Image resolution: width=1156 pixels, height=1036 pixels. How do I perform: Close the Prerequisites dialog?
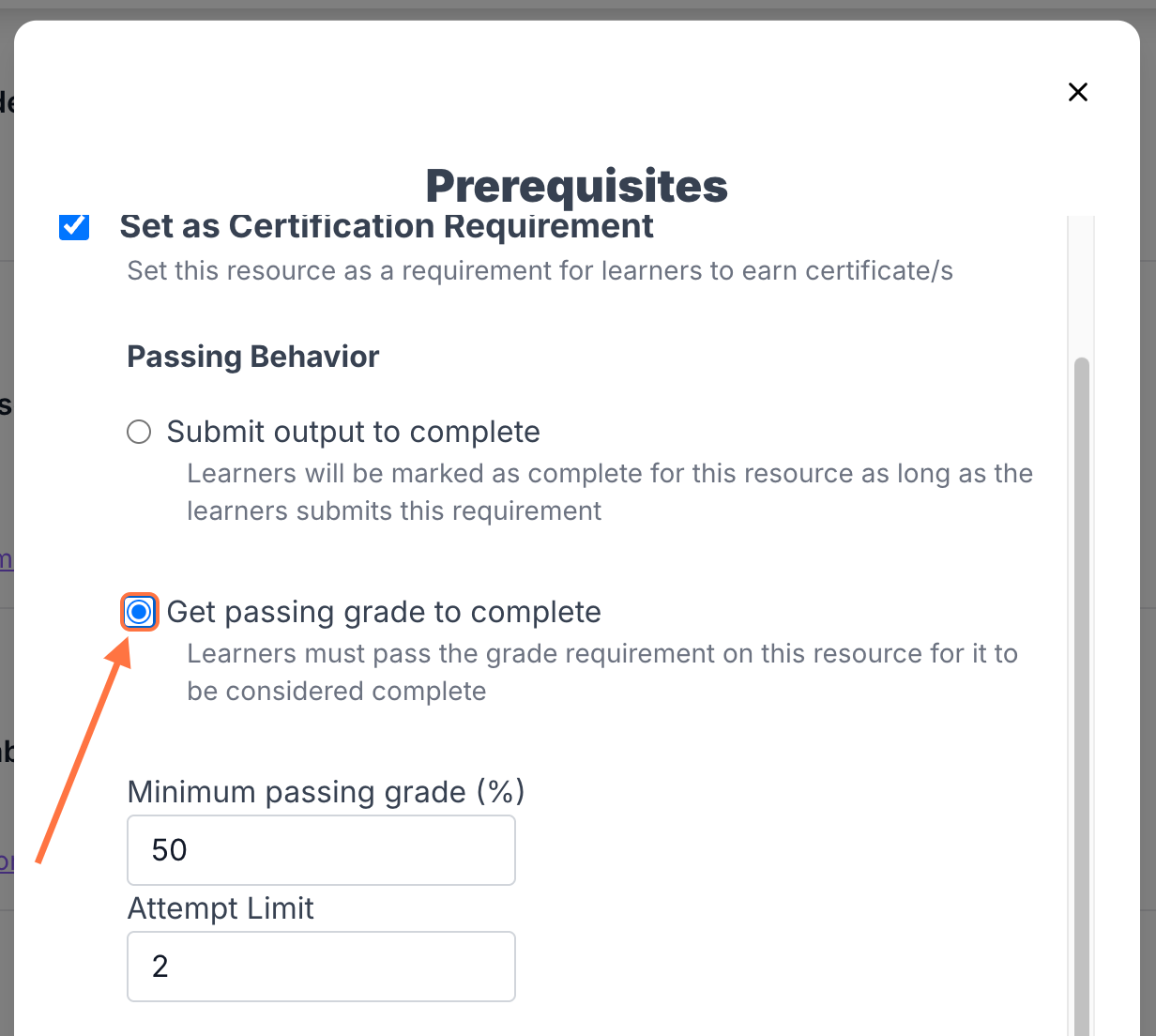point(1078,92)
